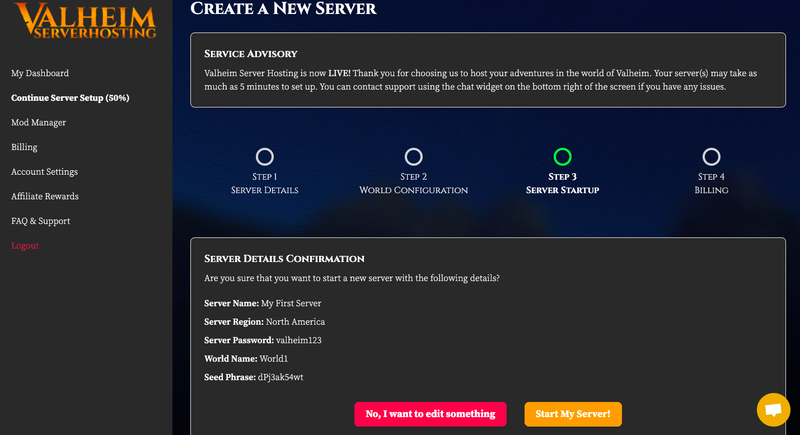This screenshot has width=800, height=435.
Task: Select the green Step 3 Server Startup circle
Action: click(x=562, y=157)
